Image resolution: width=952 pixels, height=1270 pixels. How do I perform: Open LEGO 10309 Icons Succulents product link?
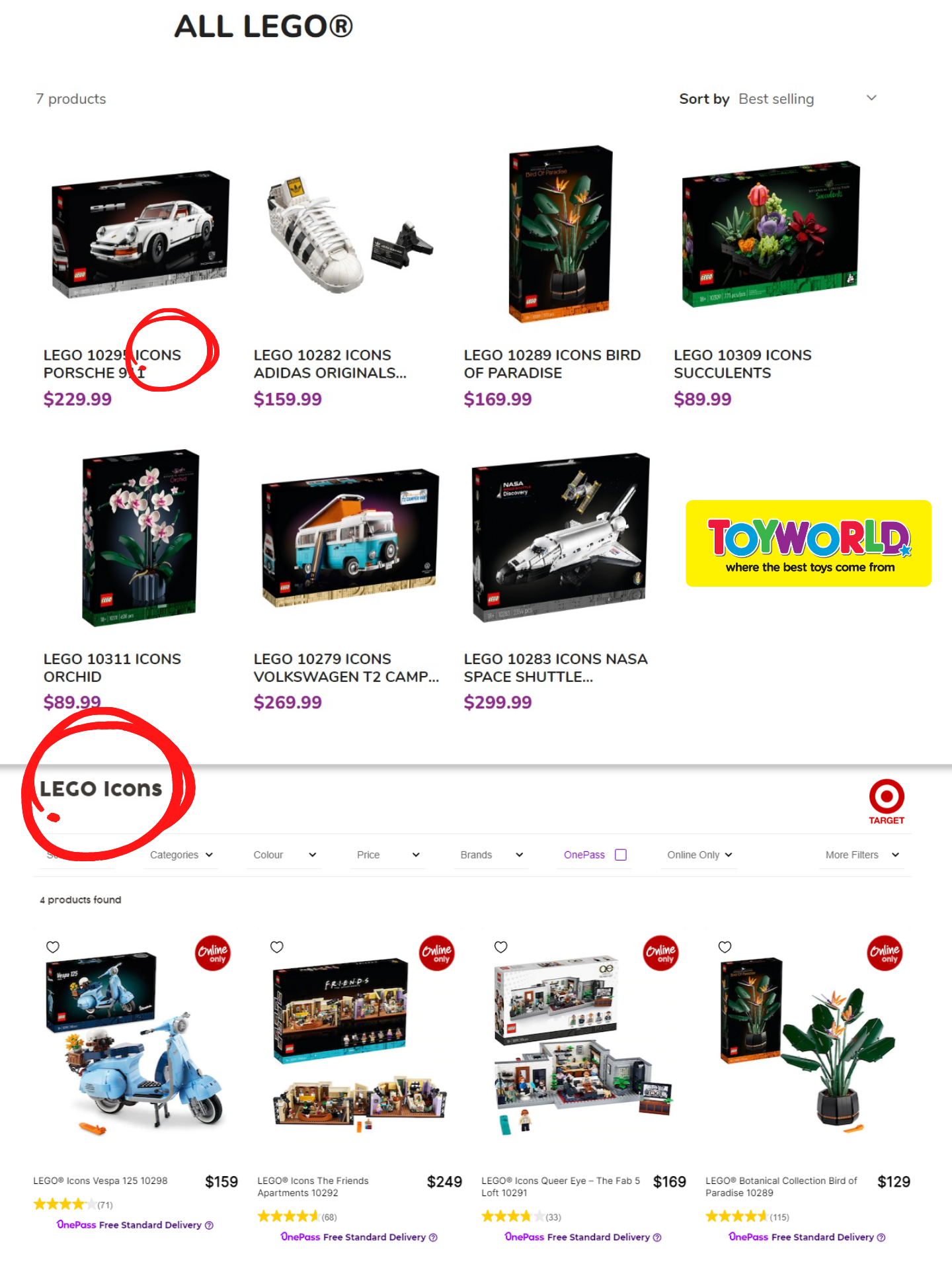click(742, 364)
